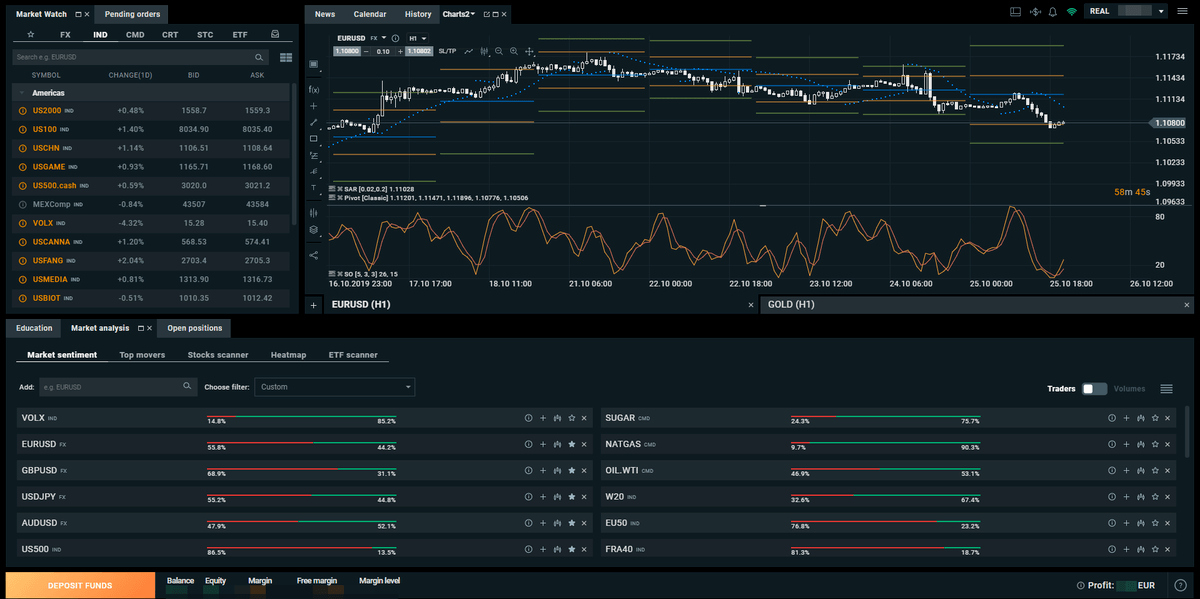The width and height of the screenshot is (1200, 599).
Task: Open the Pending orders tab
Action: coord(133,14)
